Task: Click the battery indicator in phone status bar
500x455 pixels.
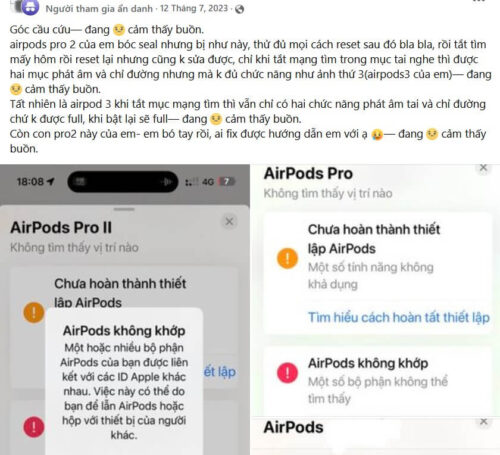Action: coord(227,182)
